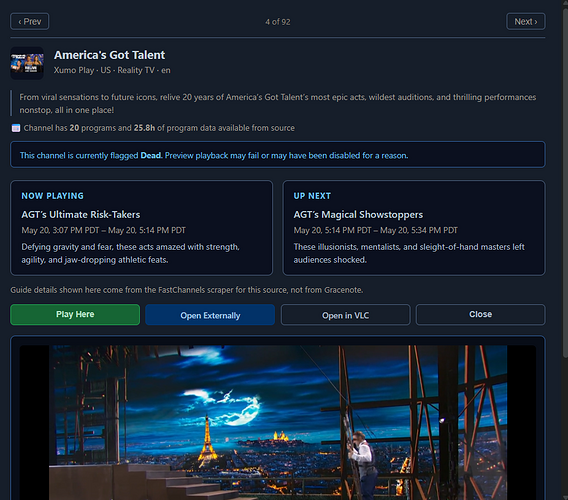The width and height of the screenshot is (568, 500).
Task: Click 'May 20, 3:07 PM PDT' time range
Action: tap(103, 230)
